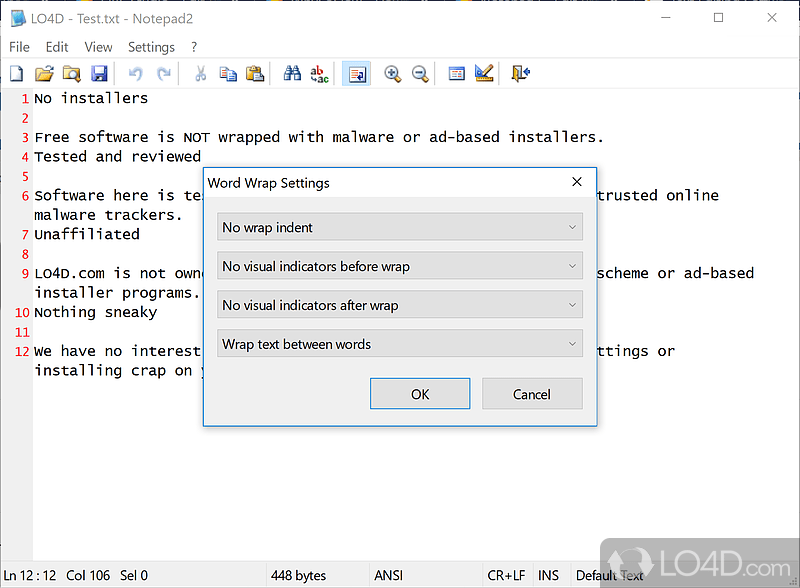Open a file with the folder icon
Image resolution: width=800 pixels, height=588 pixels.
click(x=44, y=74)
